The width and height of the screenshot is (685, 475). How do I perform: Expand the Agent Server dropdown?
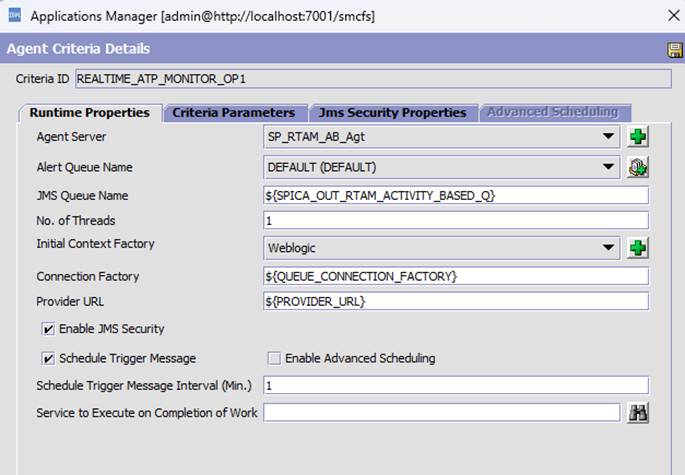tap(609, 137)
